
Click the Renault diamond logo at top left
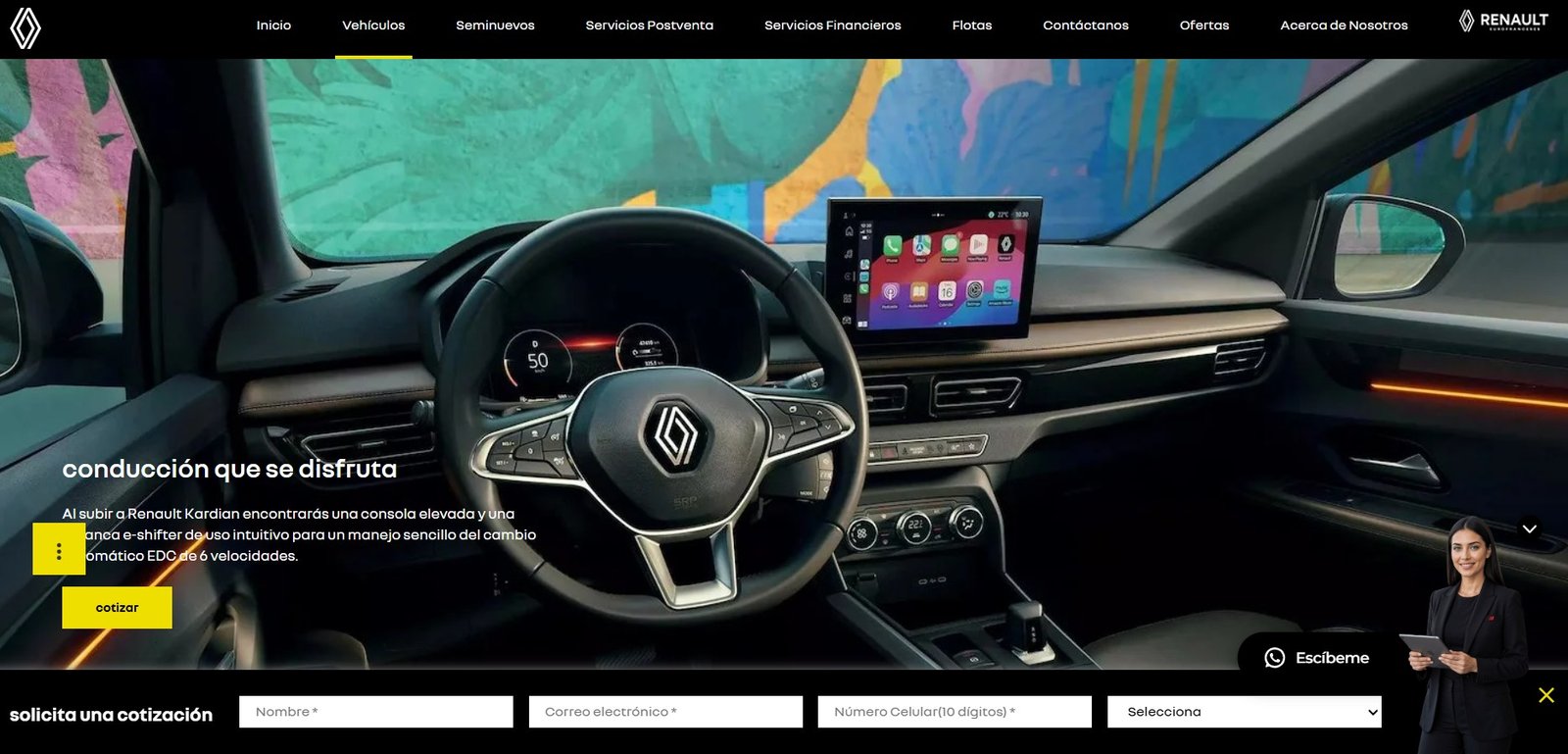[x=25, y=28]
